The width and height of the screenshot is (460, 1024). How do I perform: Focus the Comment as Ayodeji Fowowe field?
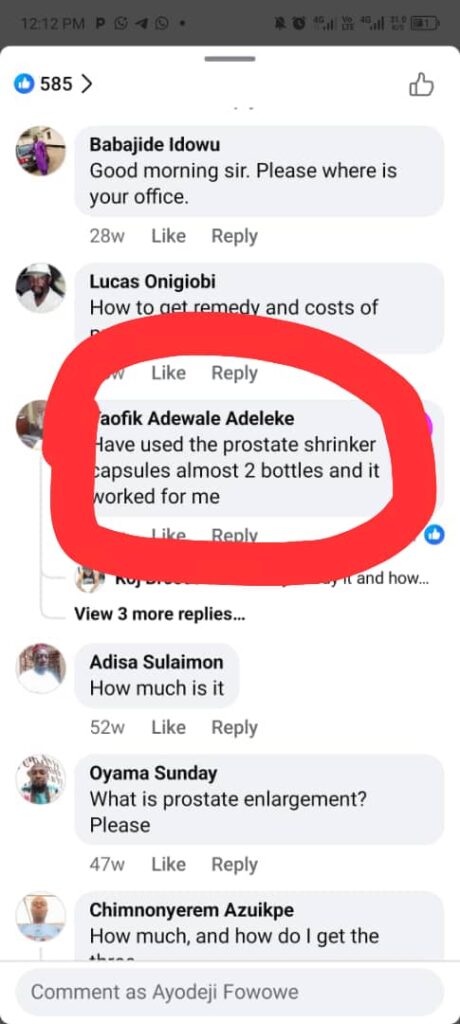click(229, 992)
